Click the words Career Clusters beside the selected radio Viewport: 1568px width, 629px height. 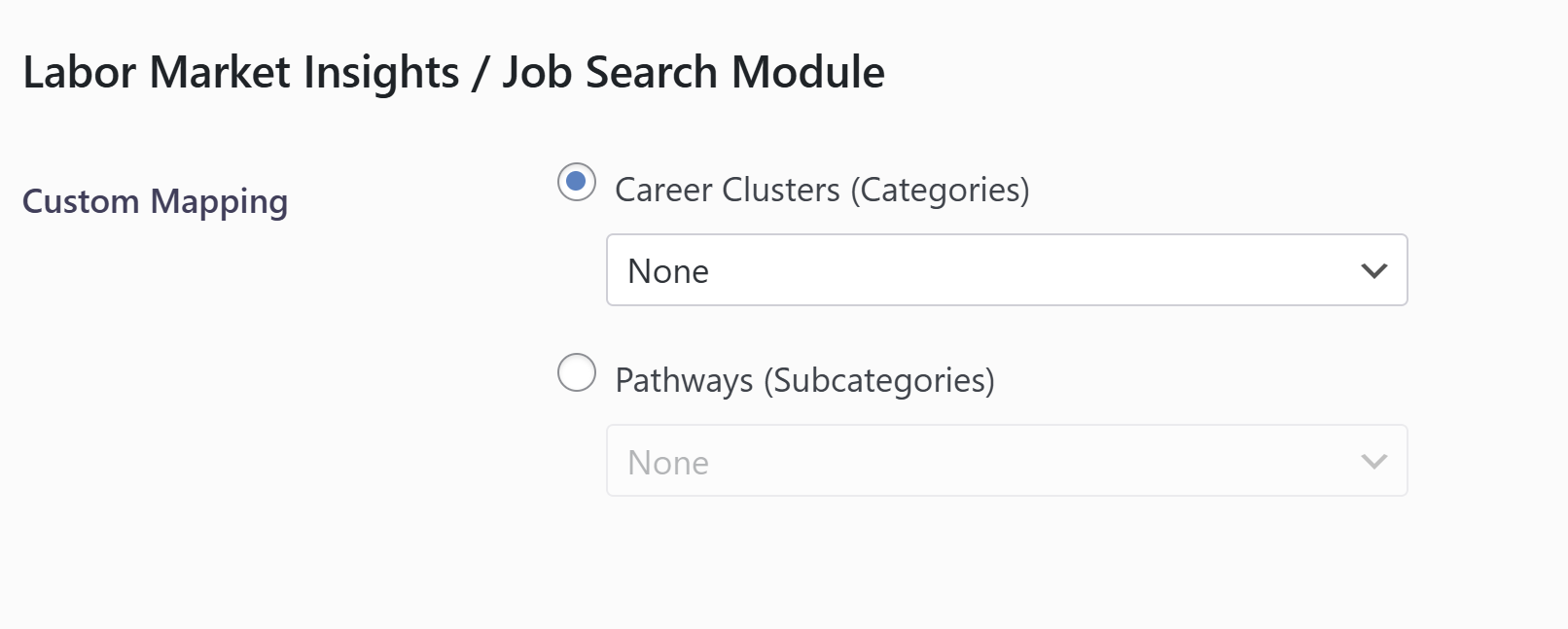tap(728, 190)
